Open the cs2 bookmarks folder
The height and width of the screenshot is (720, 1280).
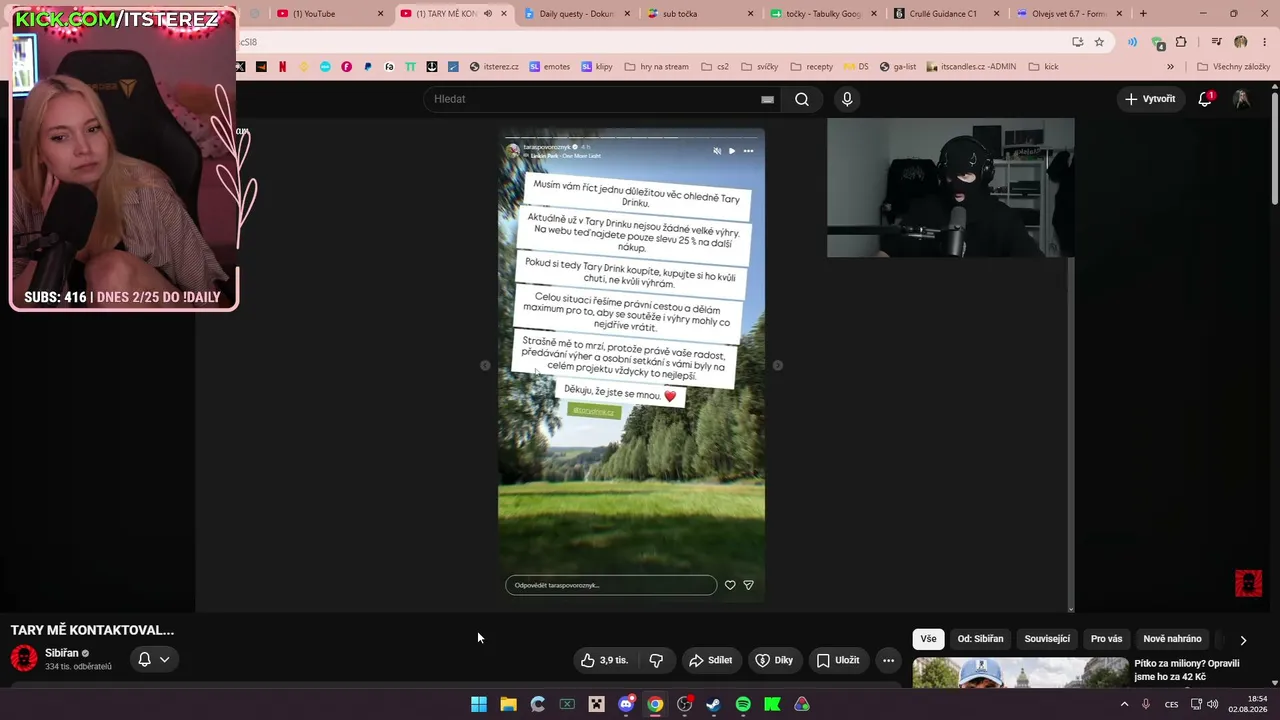(x=715, y=67)
